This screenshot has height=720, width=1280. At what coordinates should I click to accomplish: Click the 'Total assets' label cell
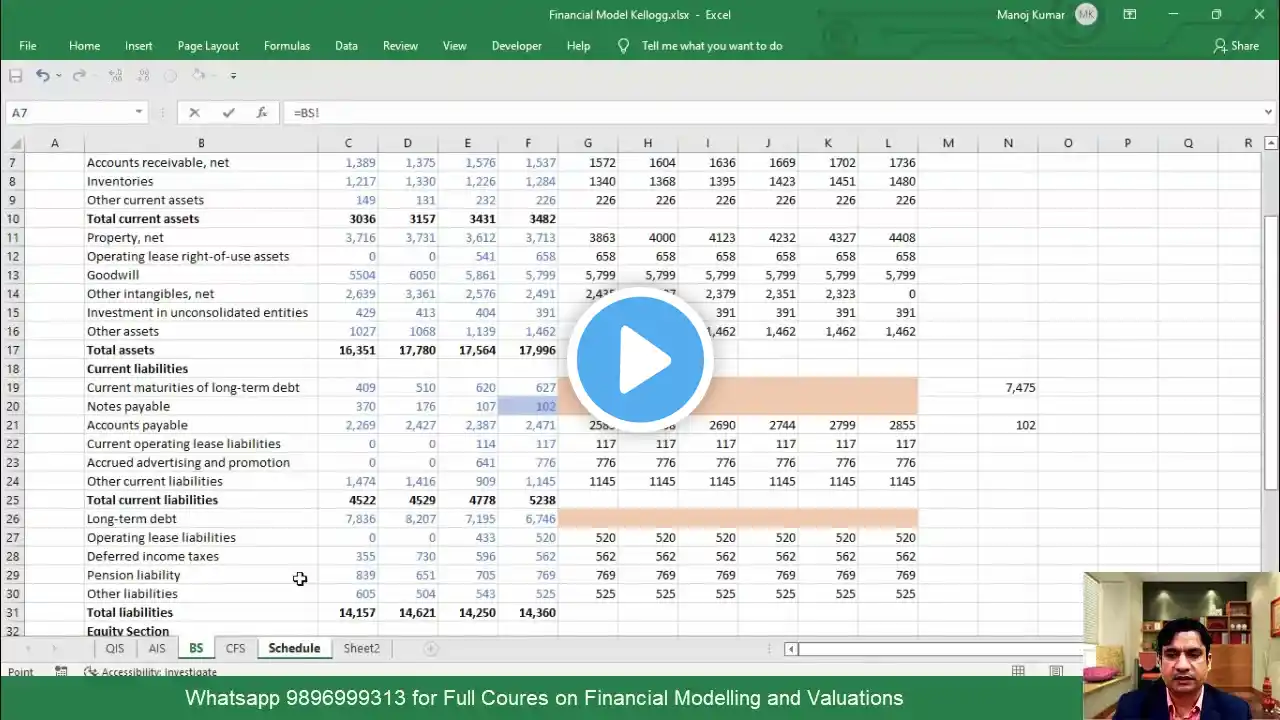click(201, 350)
